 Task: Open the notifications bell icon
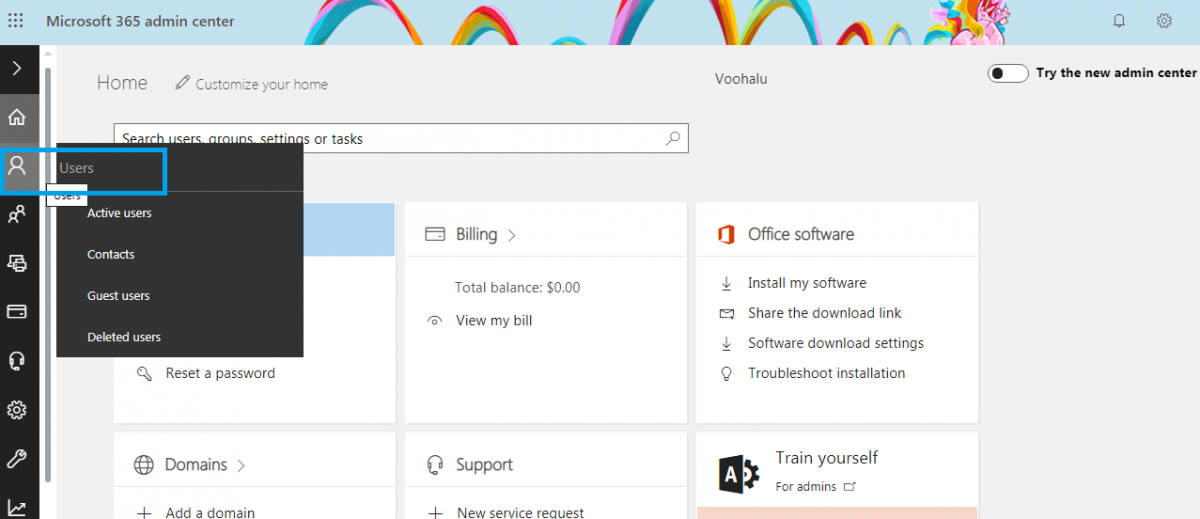coord(1119,21)
